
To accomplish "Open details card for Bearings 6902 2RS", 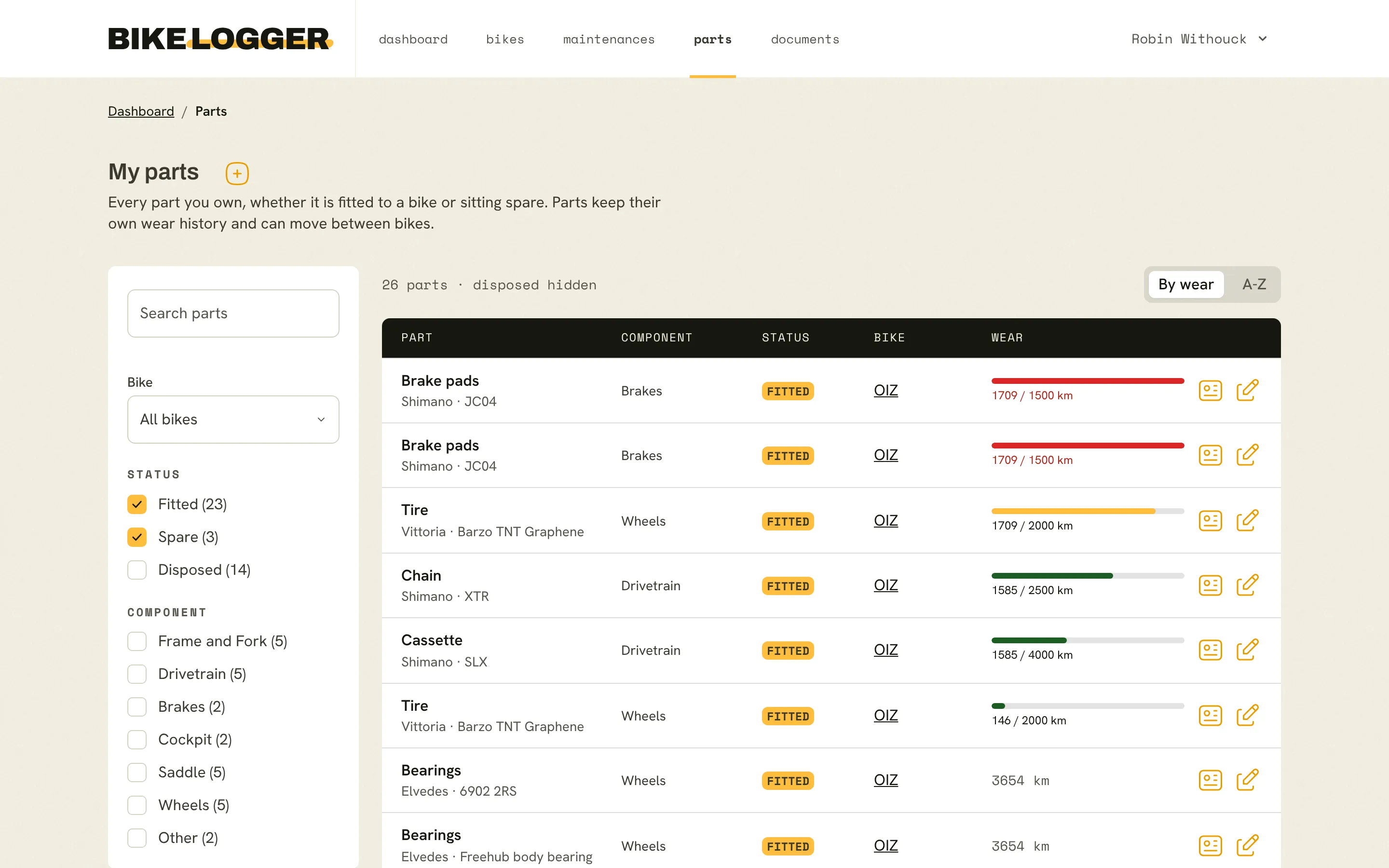I will coord(1210,780).
